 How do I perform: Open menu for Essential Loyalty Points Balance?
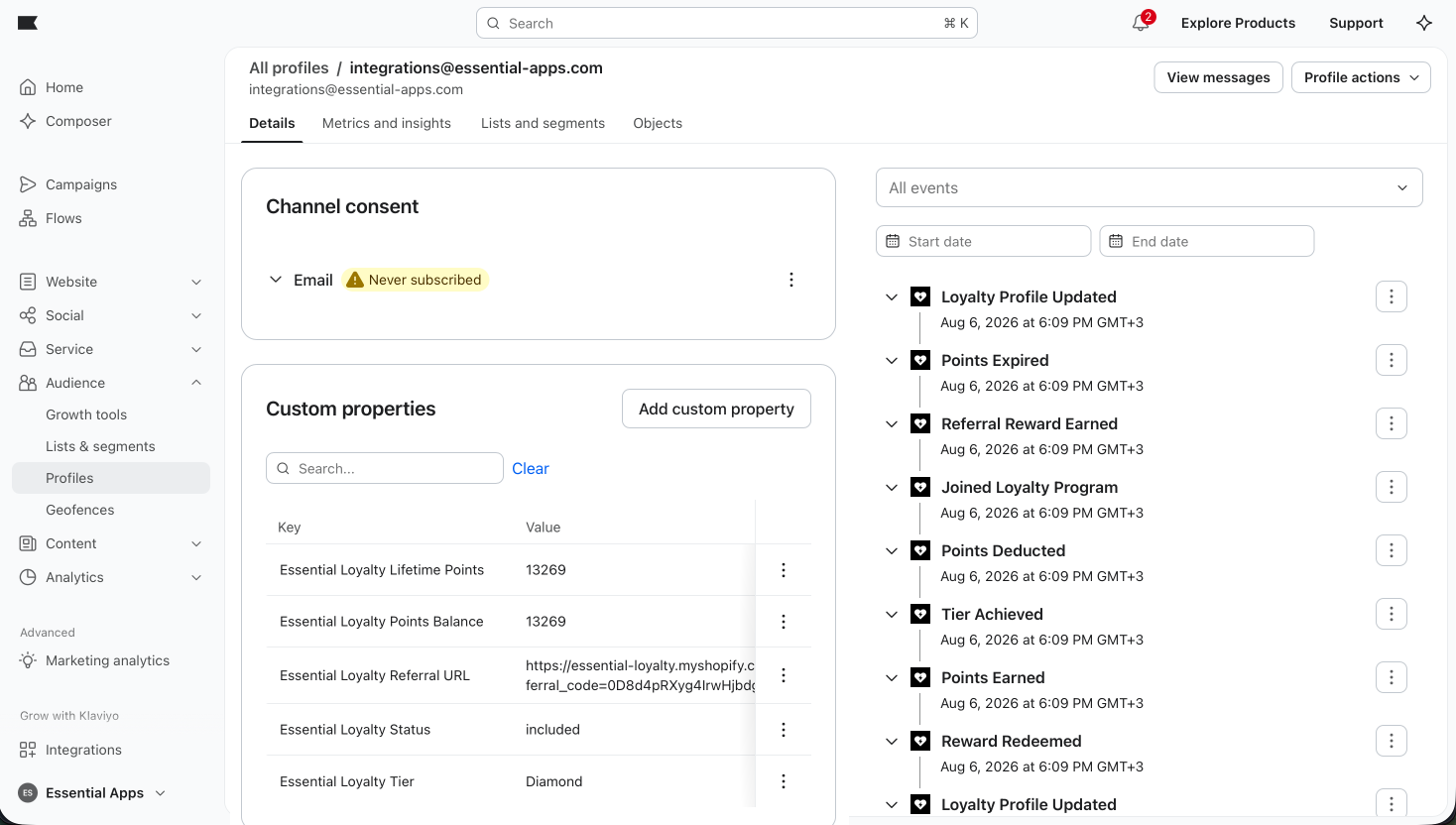coord(784,622)
